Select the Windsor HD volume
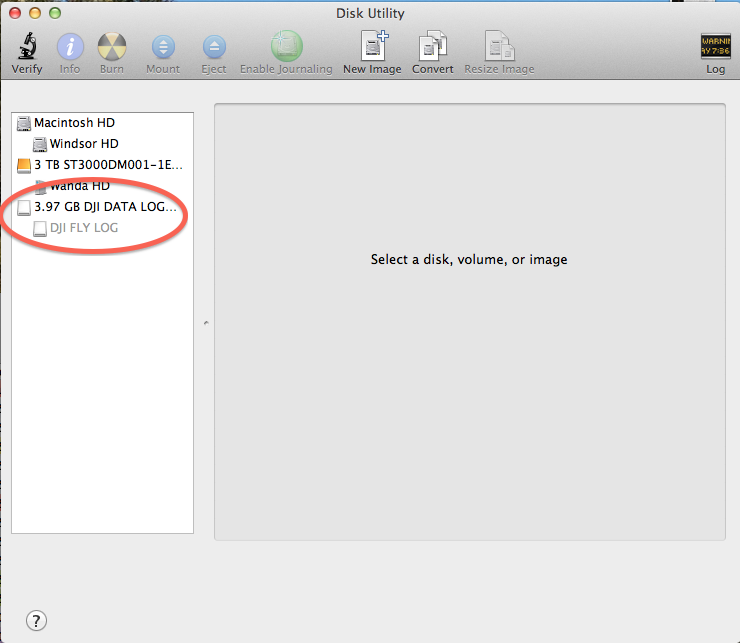This screenshot has width=740, height=643. tap(102, 144)
